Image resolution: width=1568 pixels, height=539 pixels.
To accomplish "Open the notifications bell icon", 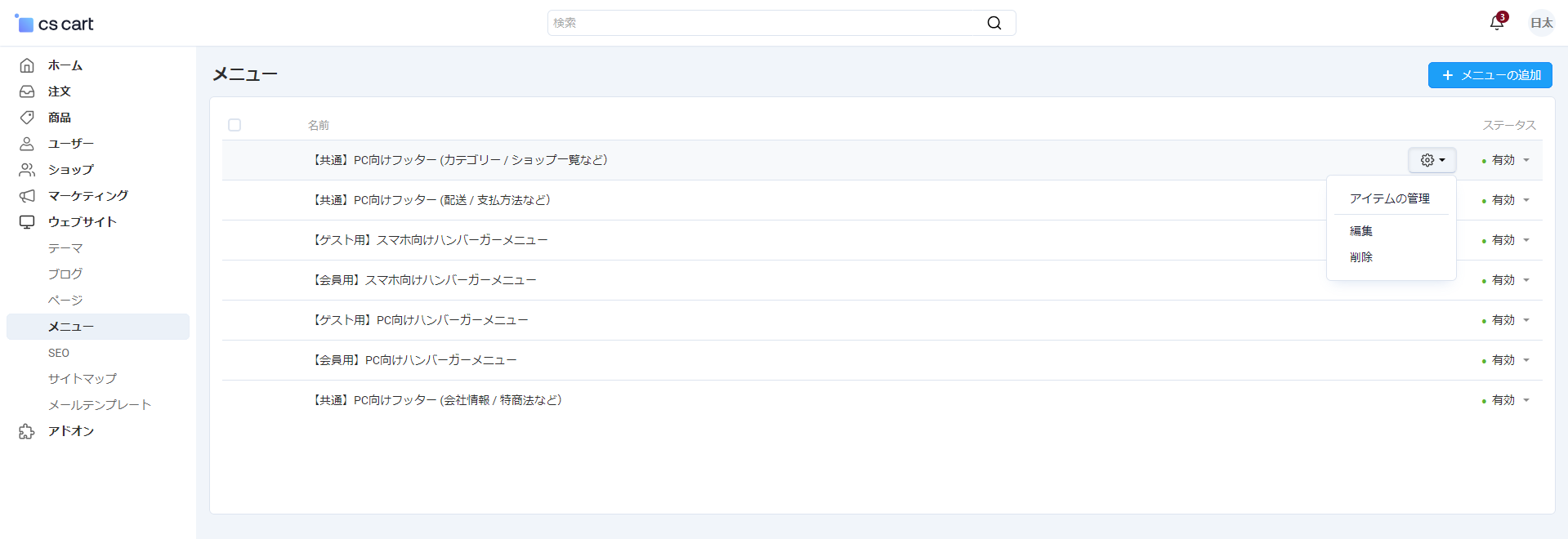I will click(1496, 23).
